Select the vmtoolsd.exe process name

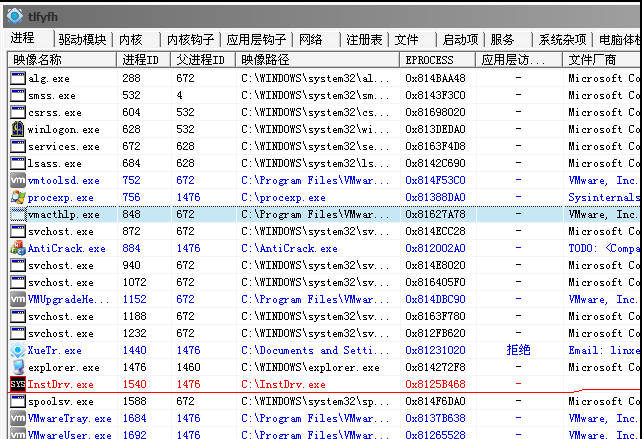click(64, 180)
